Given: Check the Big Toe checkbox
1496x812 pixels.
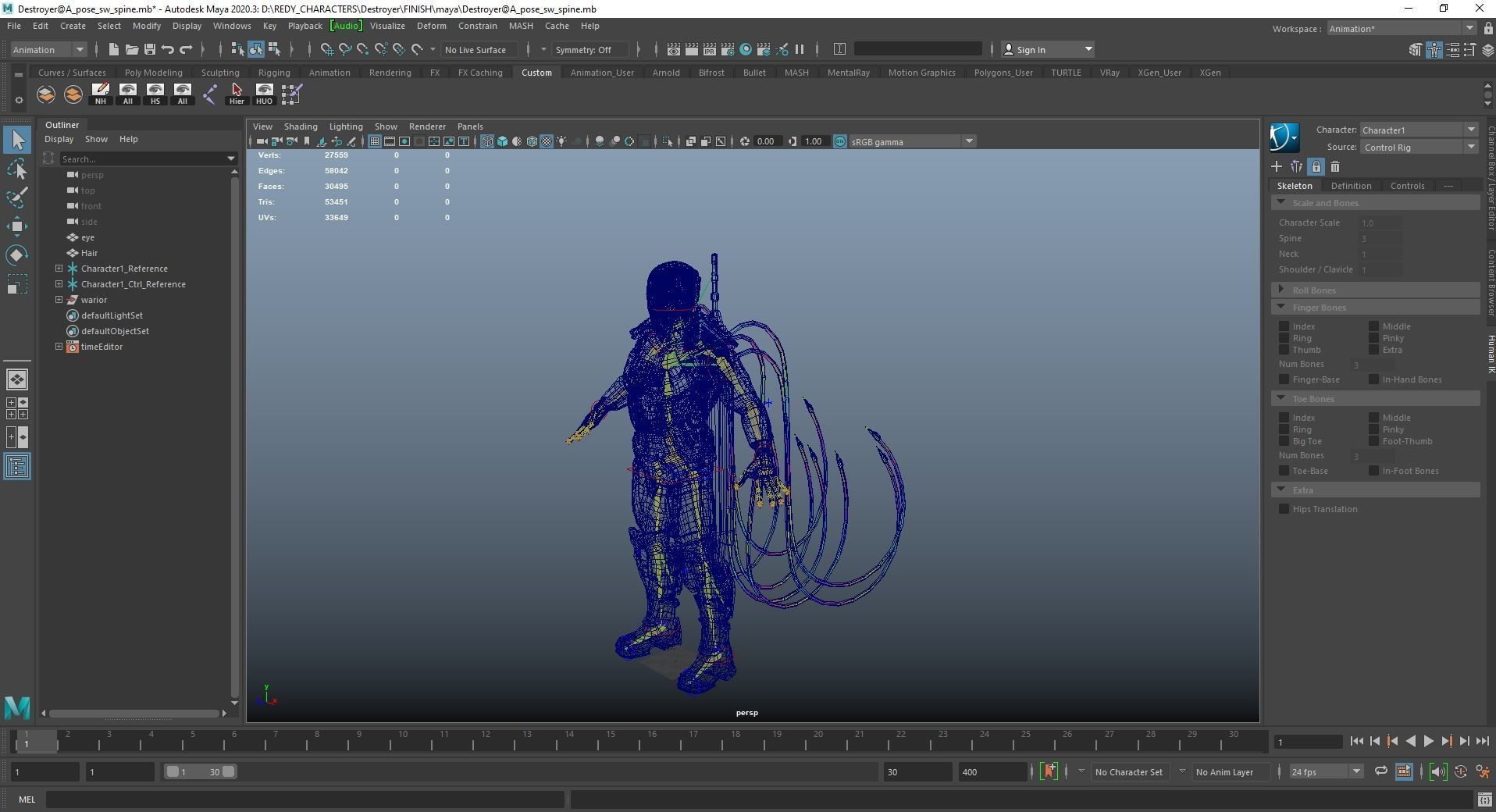Looking at the screenshot, I should (1284, 441).
